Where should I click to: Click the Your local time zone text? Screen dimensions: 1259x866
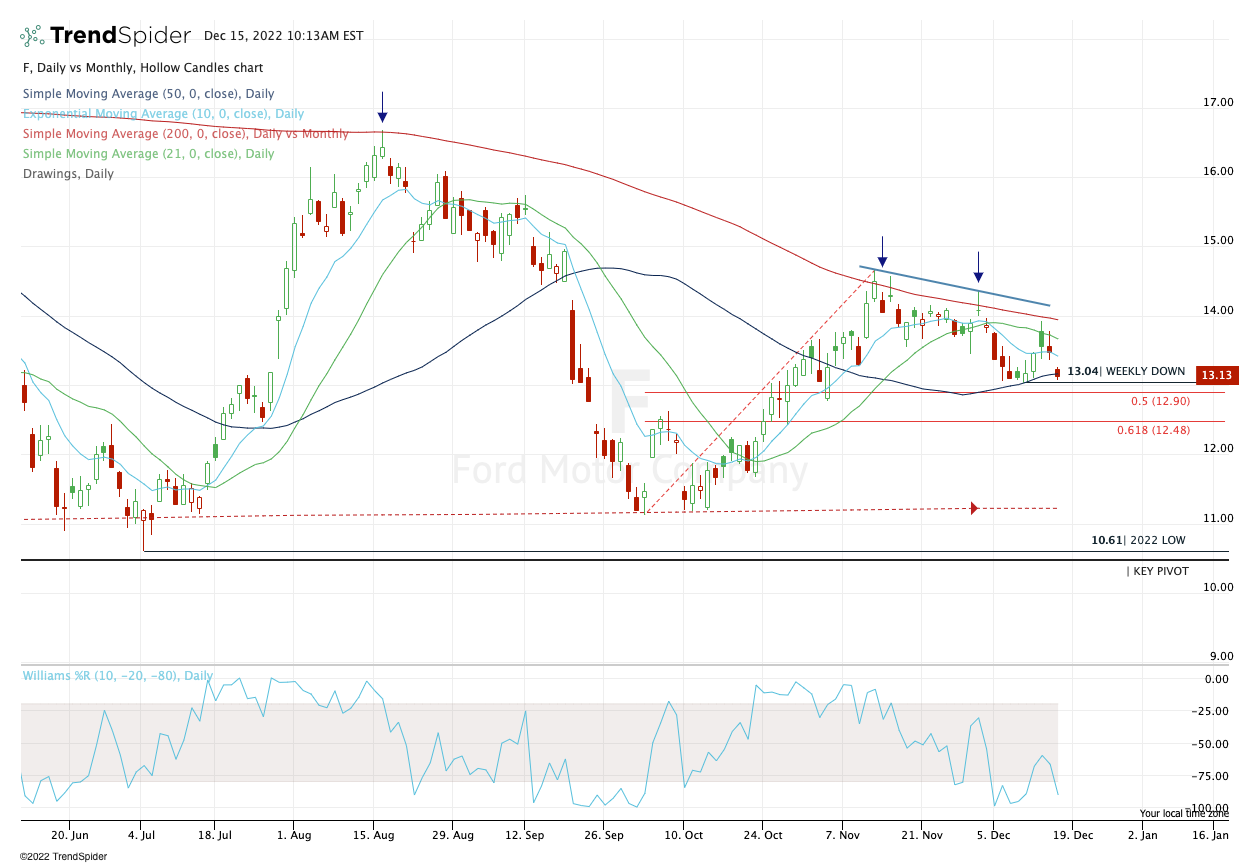[x=1184, y=813]
